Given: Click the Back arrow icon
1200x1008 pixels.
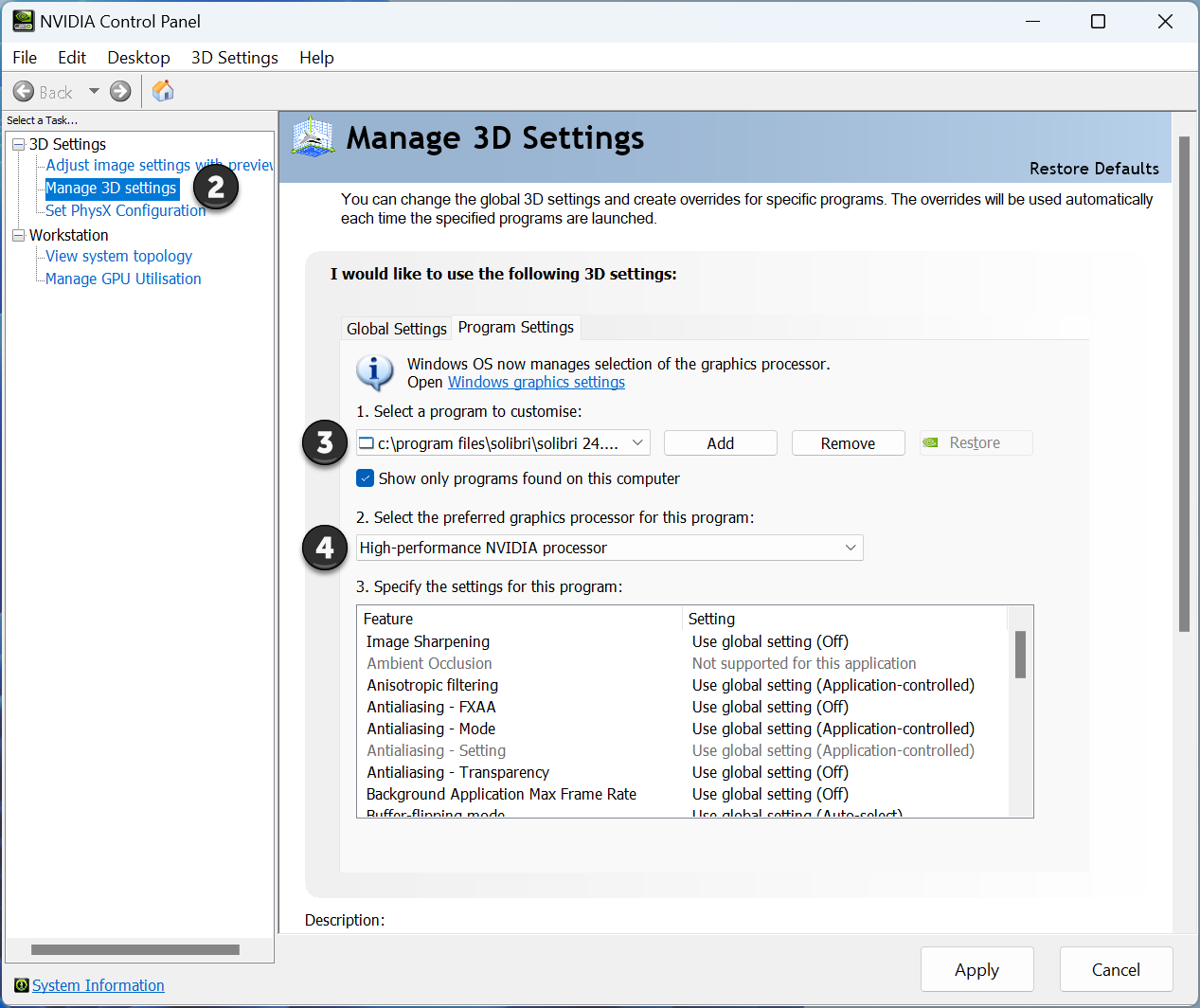Looking at the screenshot, I should (x=24, y=92).
